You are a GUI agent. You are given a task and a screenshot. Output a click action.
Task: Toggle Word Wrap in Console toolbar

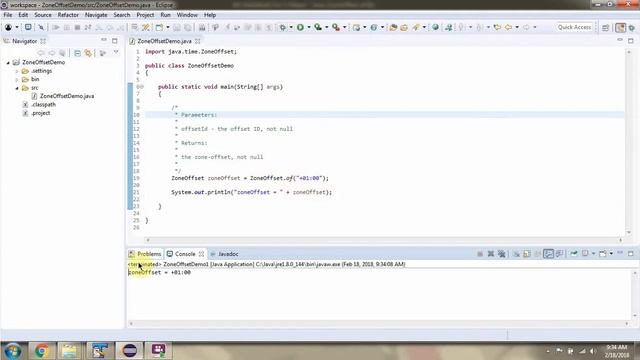pos(538,254)
